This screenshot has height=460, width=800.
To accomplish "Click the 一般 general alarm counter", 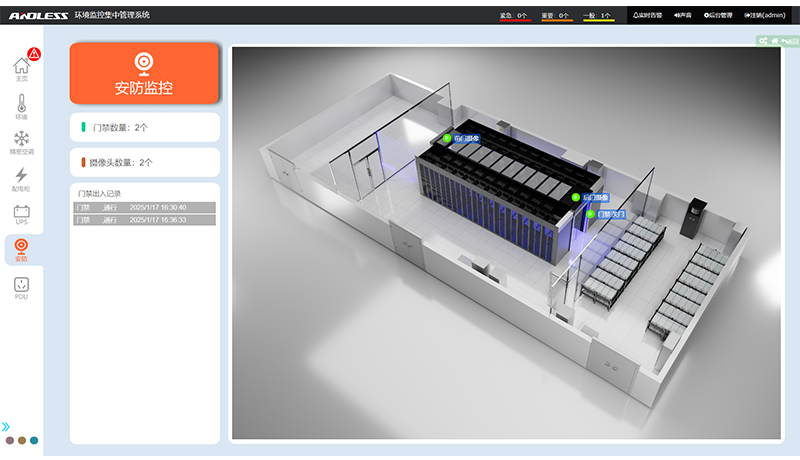I will (598, 16).
